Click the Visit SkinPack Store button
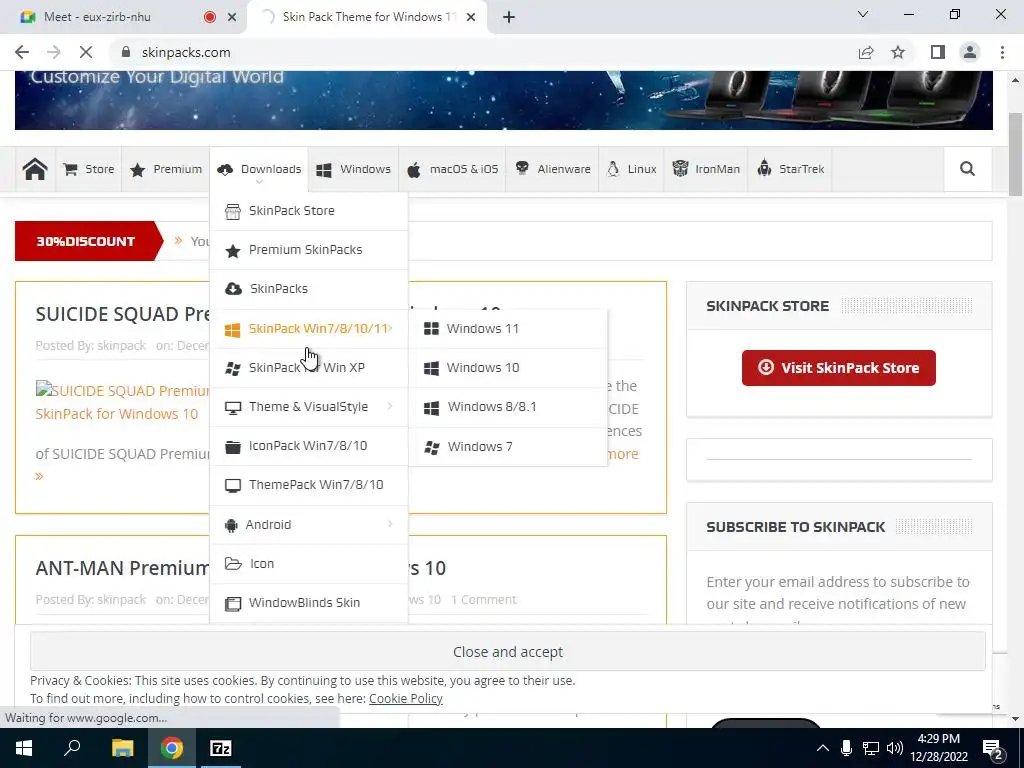1024x768 pixels. pyautogui.click(x=839, y=368)
